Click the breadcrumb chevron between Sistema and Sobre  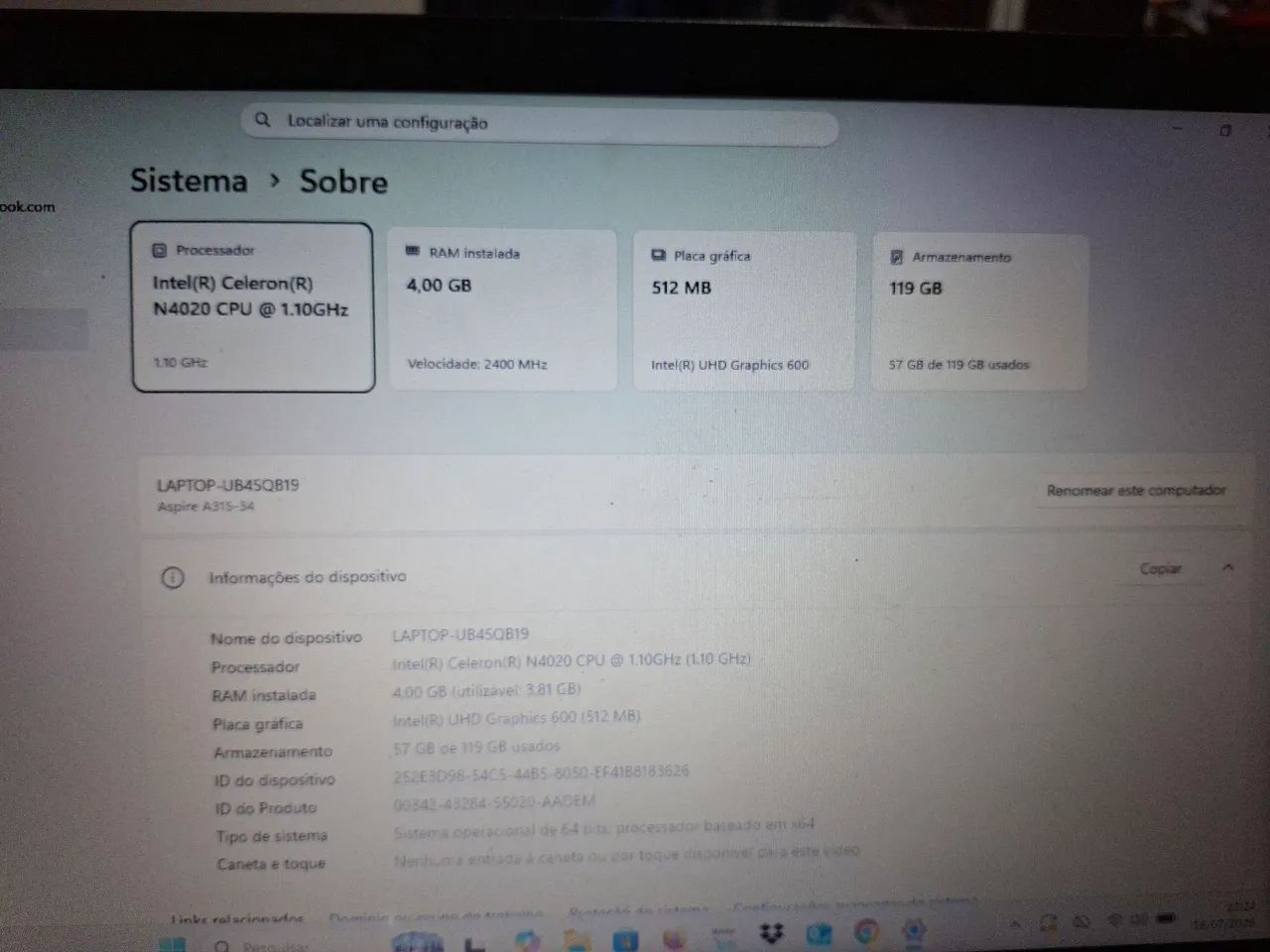click(275, 181)
